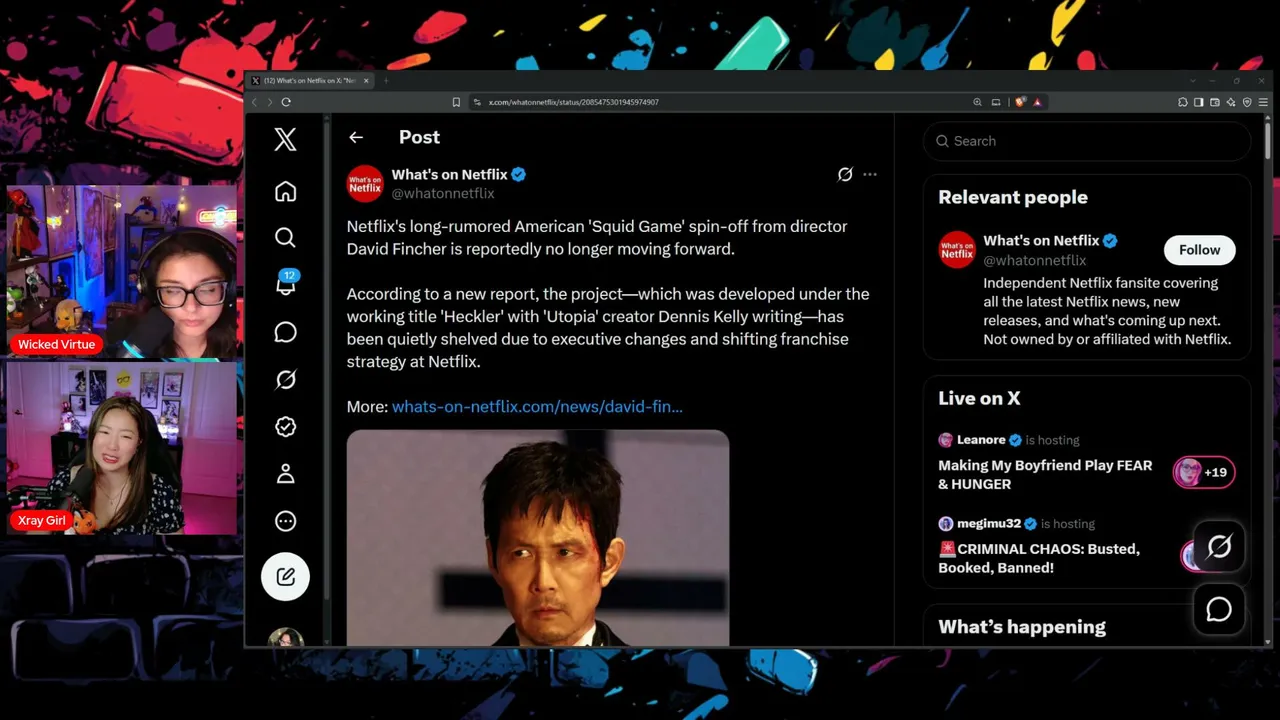The image size is (1280, 720).
Task: Open the tab search dropdown arrow
Action: 1192,80
